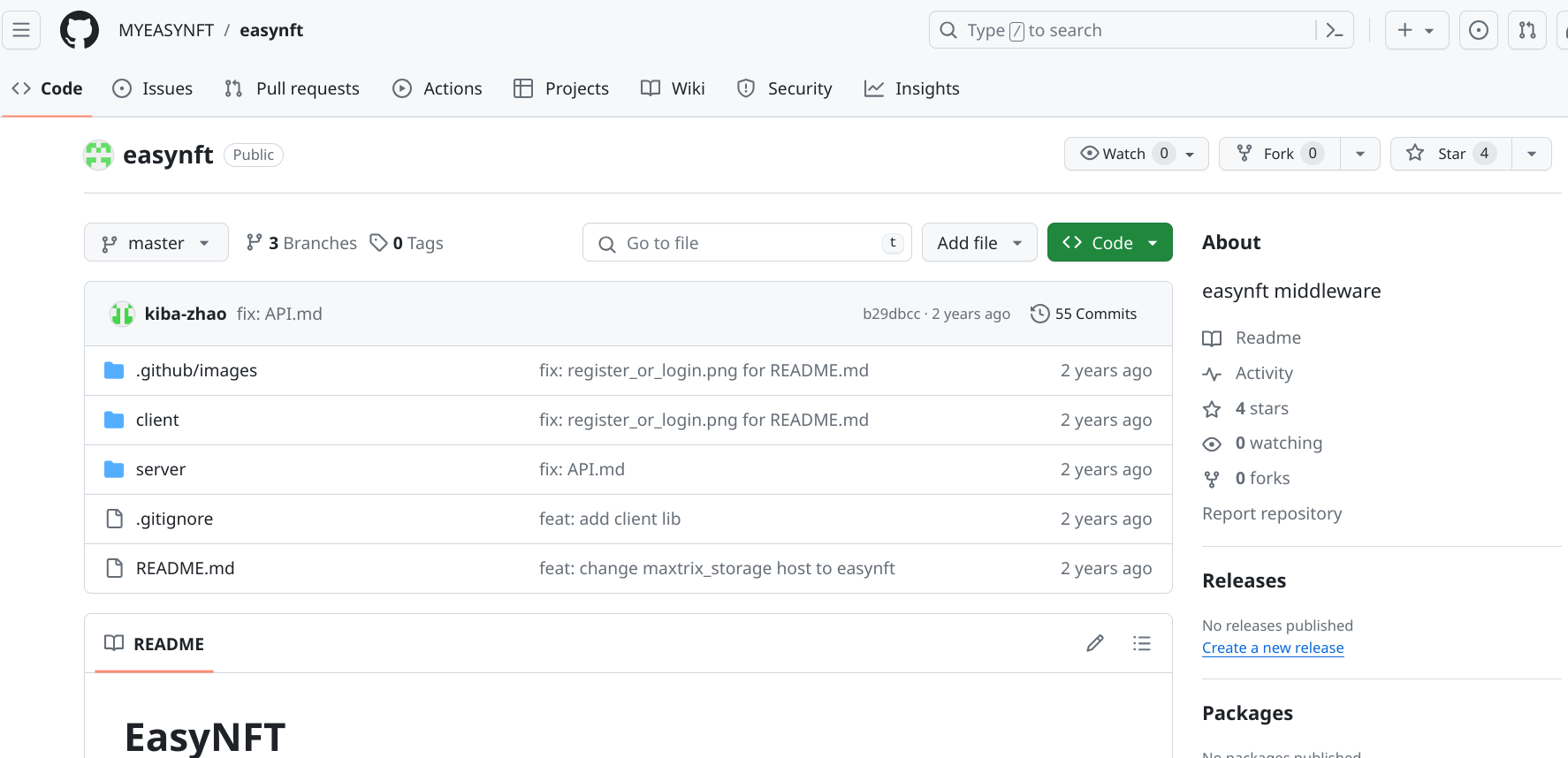Click the README book icon in tab

pos(114,643)
